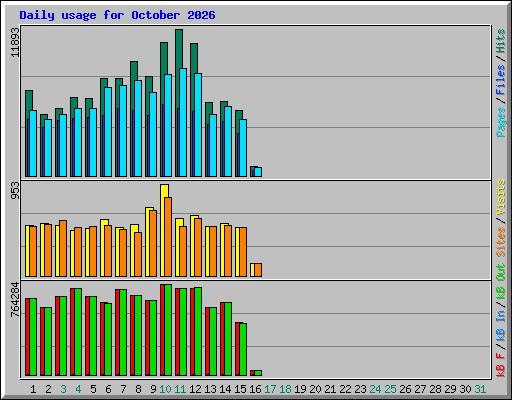Click day 27 on the x-axis
This screenshot has height=400, width=512.
tap(420, 389)
